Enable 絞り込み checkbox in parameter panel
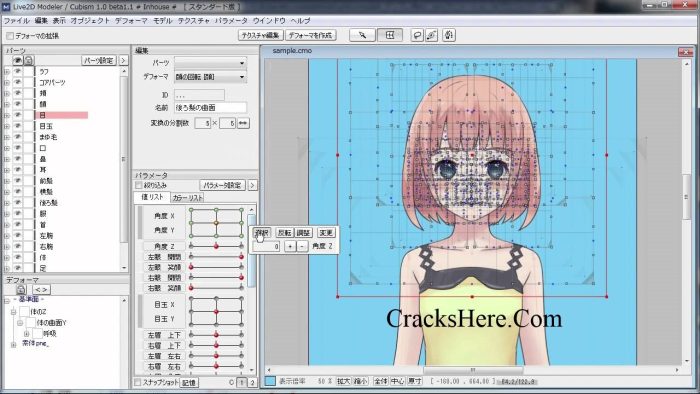The height and width of the screenshot is (394, 700). pos(138,185)
